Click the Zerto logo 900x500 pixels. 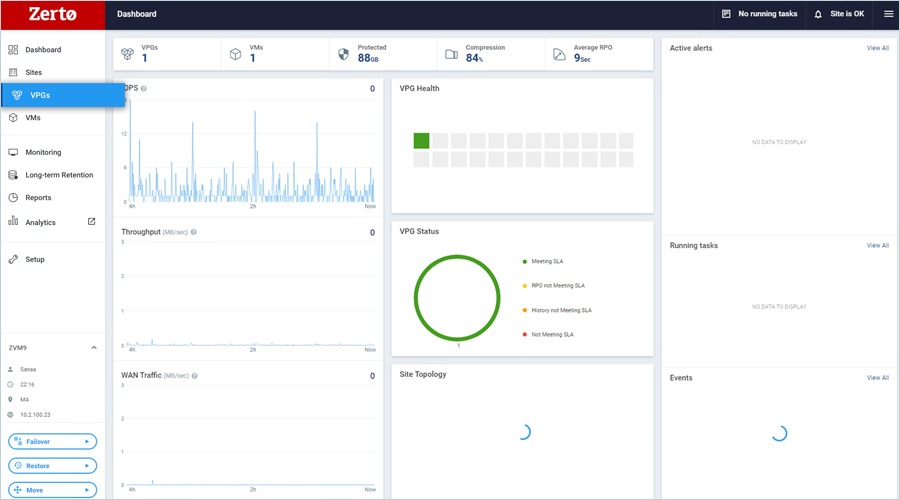pyautogui.click(x=52, y=15)
